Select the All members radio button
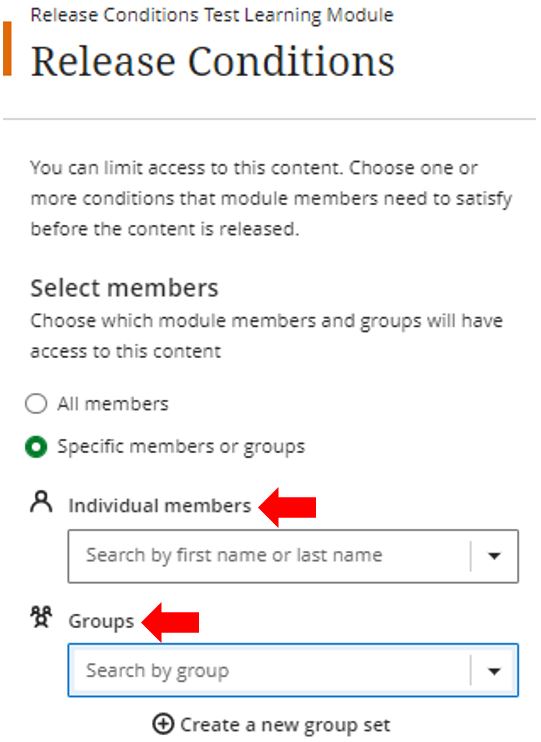 36,404
